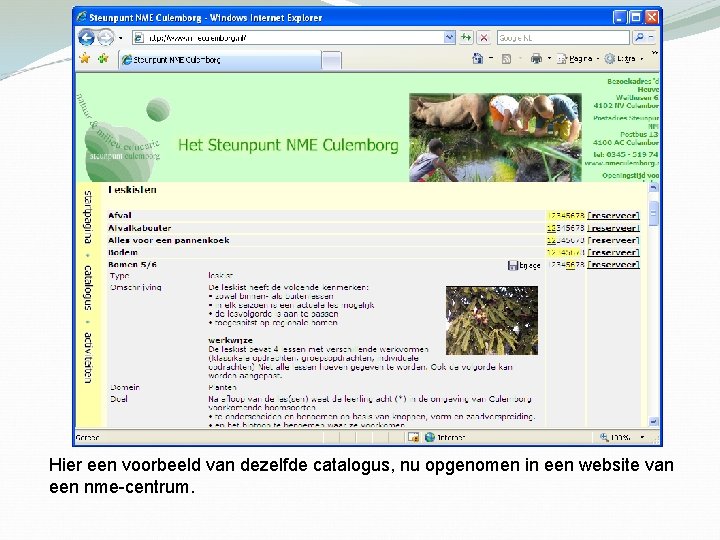Click the RSS feeds icon
The height and width of the screenshot is (540, 720).
coord(506,59)
